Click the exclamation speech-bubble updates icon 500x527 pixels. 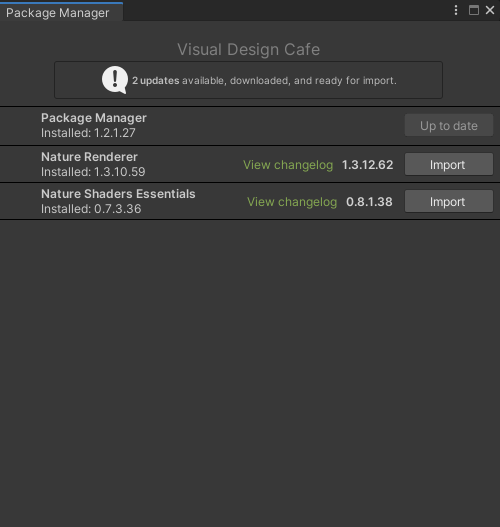[115, 80]
